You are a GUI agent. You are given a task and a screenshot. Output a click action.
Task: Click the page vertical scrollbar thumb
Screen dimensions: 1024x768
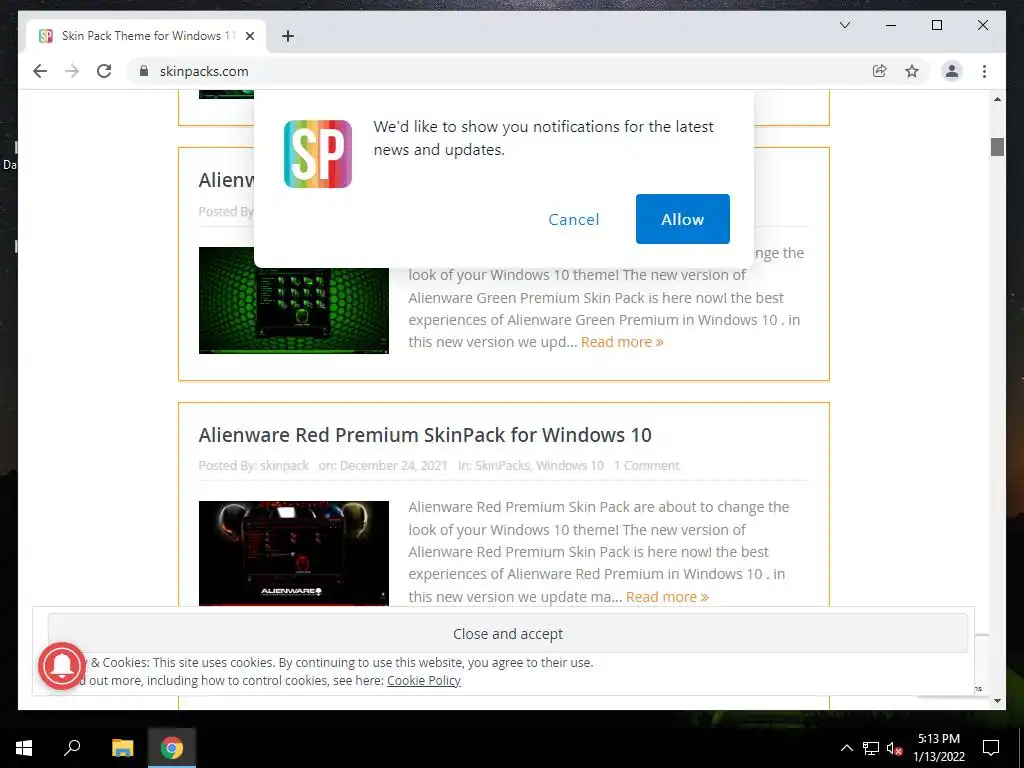tap(997, 147)
